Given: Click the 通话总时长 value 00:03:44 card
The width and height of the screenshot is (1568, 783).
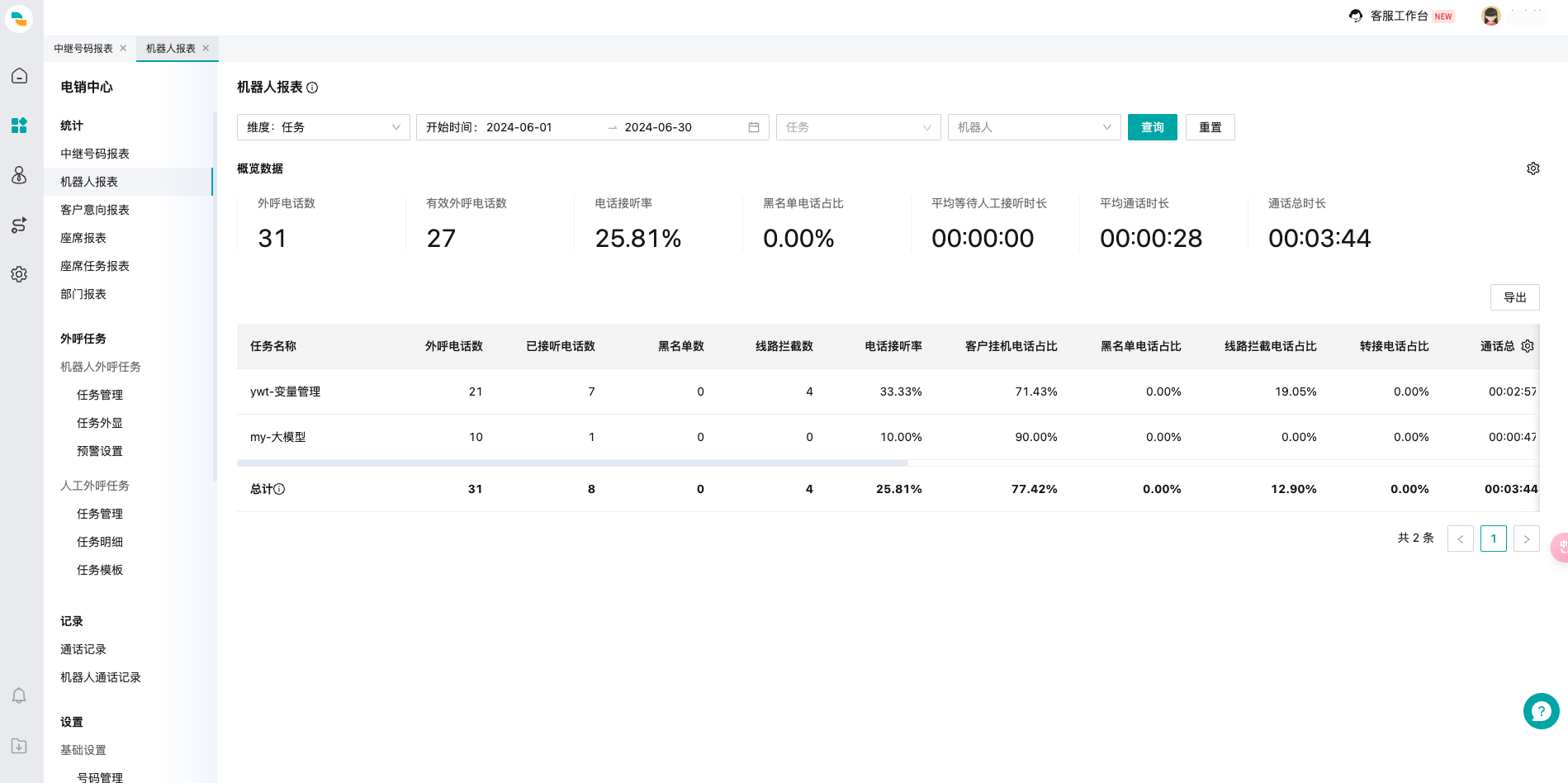Looking at the screenshot, I should (1319, 239).
